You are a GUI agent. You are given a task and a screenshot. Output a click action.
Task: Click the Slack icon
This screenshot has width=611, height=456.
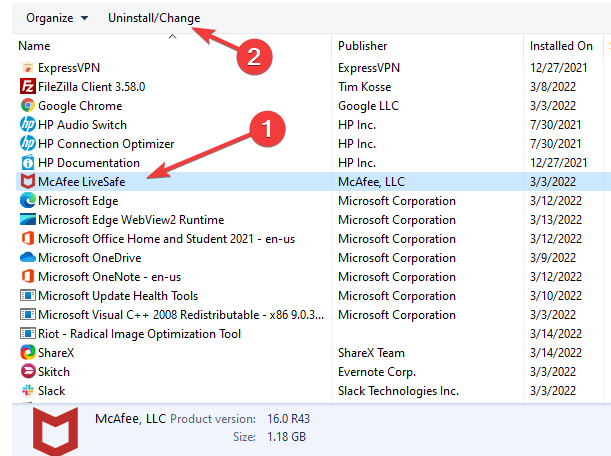28,391
